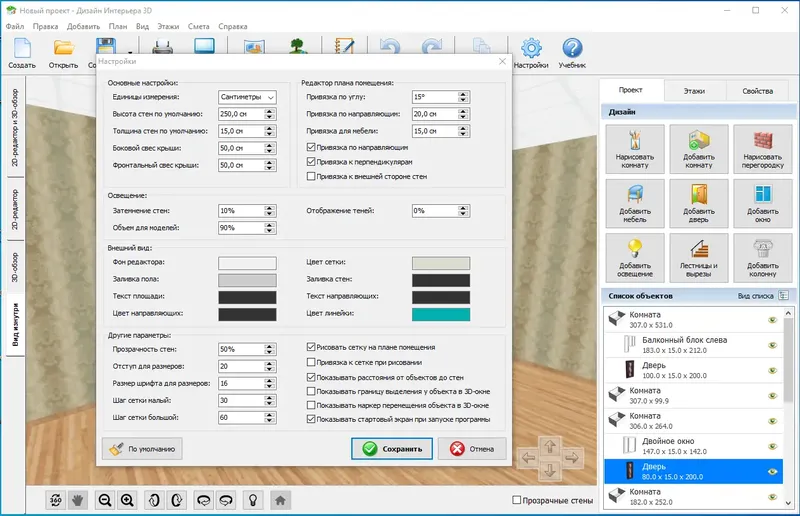Pick the teal Цвет линейки swatch

[441, 314]
